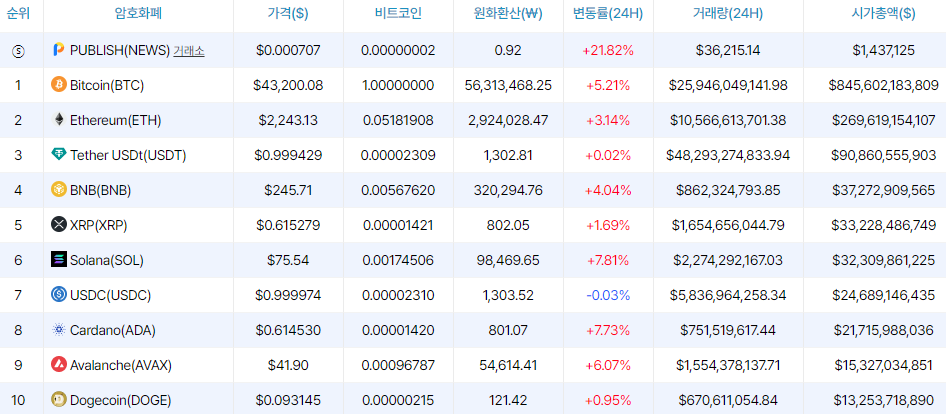The width and height of the screenshot is (946, 414).
Task: Click Solana volume $2,274,292,167.03
Action: 728,261
